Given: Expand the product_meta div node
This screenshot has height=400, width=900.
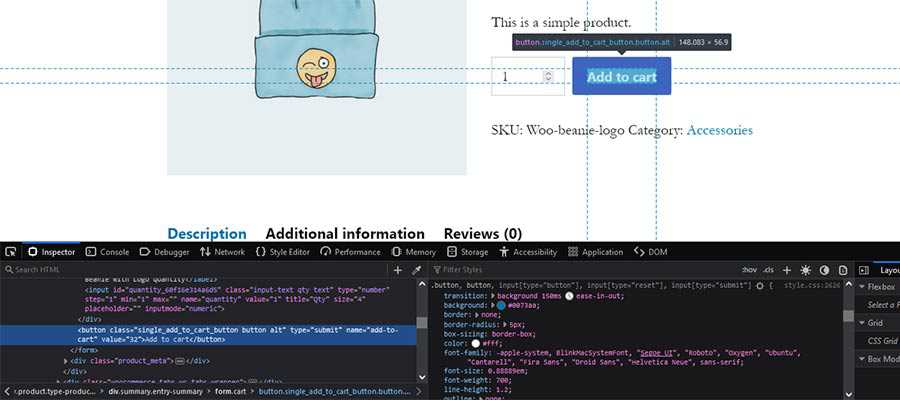Looking at the screenshot, I should tap(66, 360).
